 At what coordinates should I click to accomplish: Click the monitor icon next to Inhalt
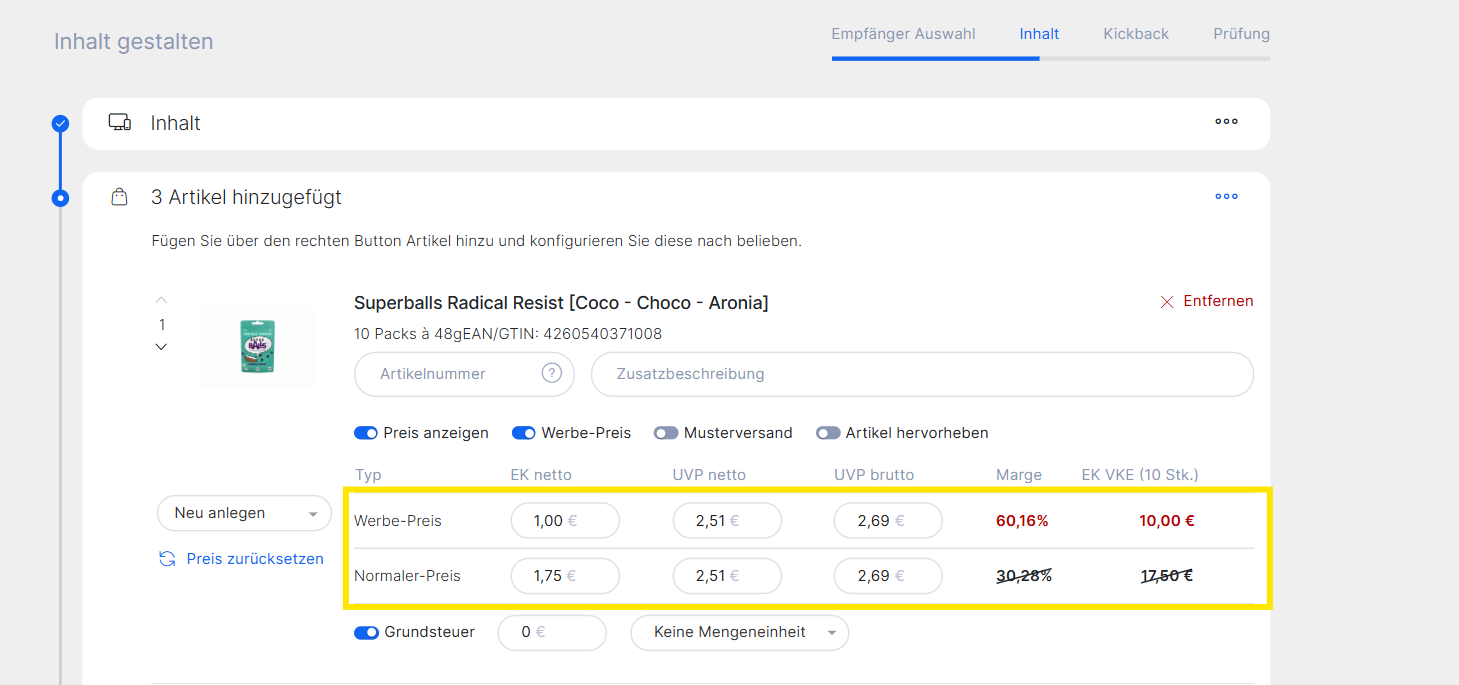pos(120,123)
